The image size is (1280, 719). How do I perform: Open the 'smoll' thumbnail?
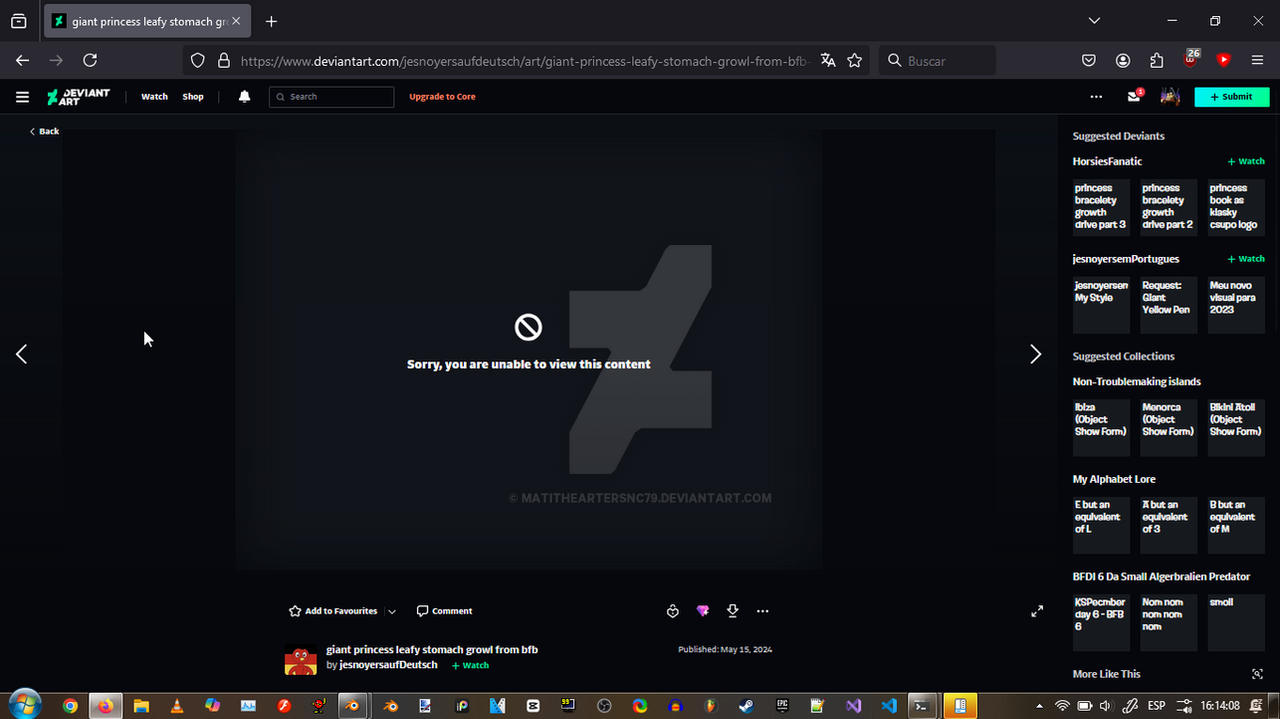[x=1236, y=622]
